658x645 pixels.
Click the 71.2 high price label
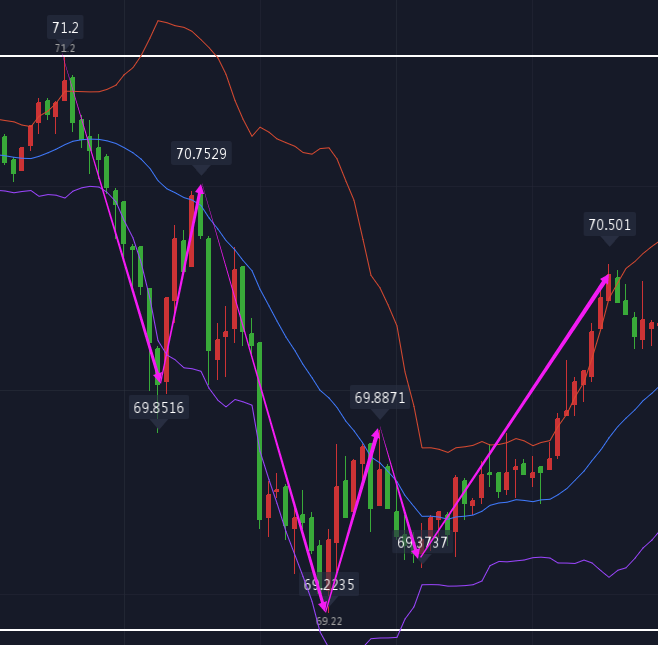[x=65, y=28]
